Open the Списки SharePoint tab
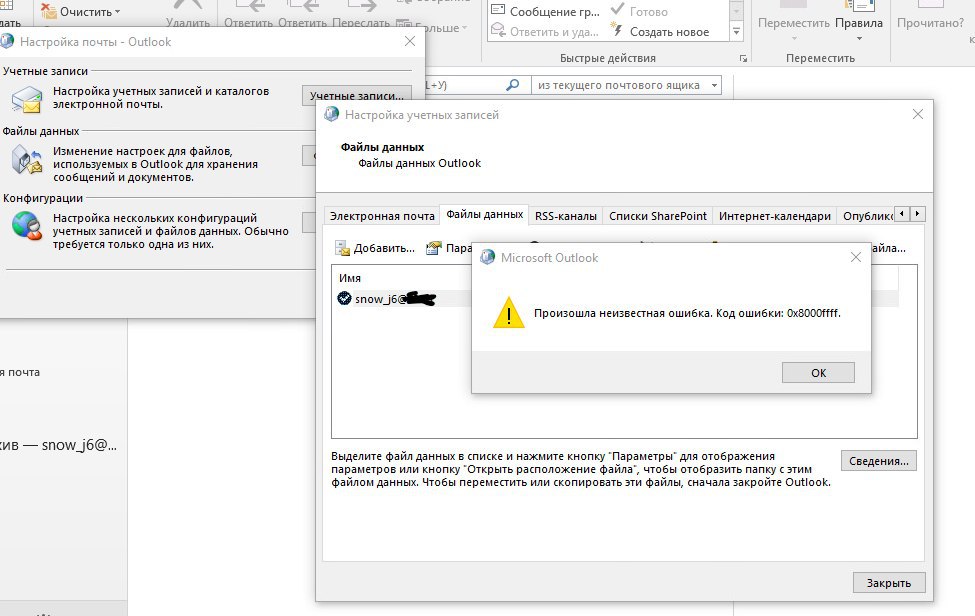The image size is (975, 616). 658,216
